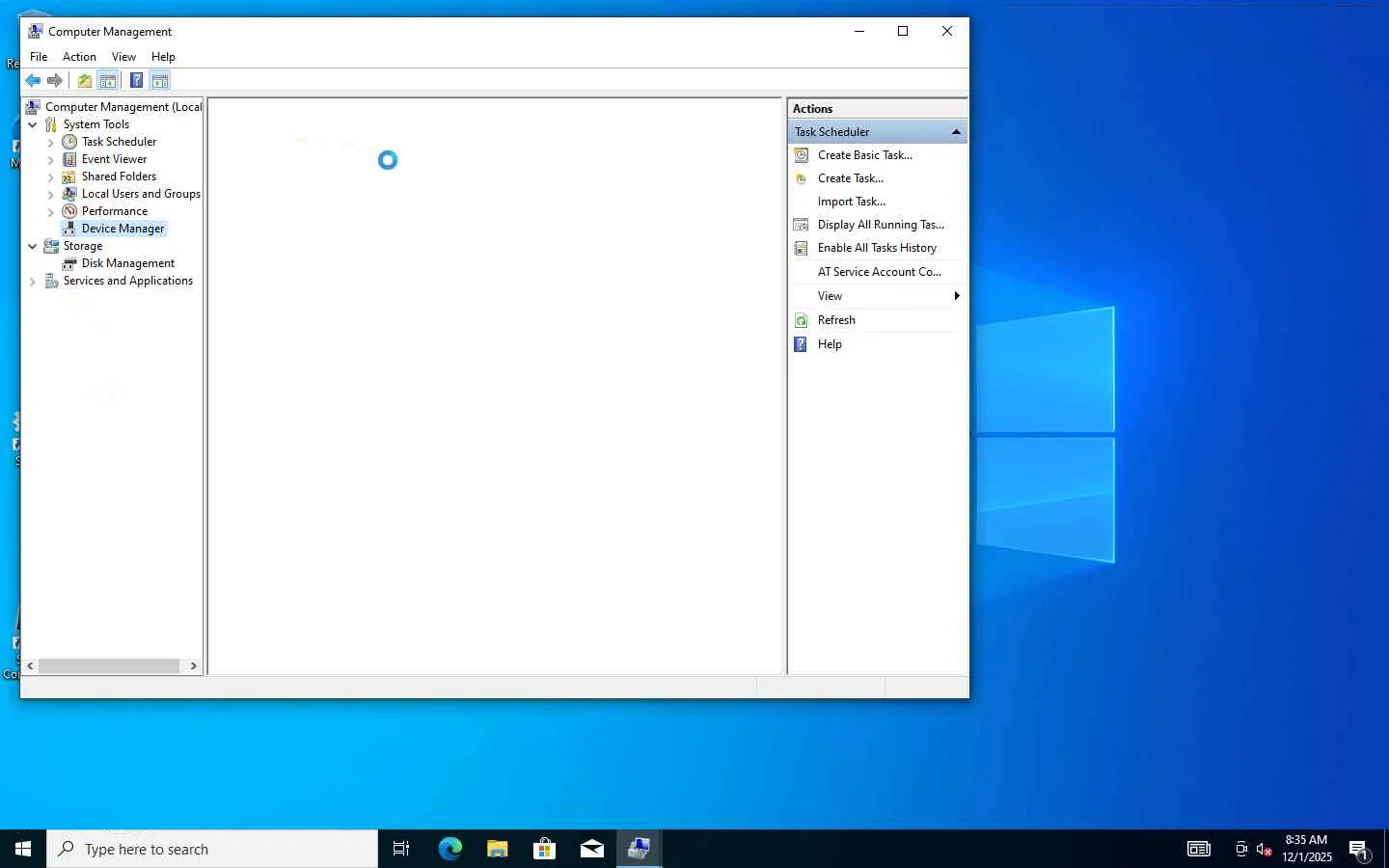Expand the Local Users and Groups node
Viewport: 1389px width, 868px height.
[51, 194]
